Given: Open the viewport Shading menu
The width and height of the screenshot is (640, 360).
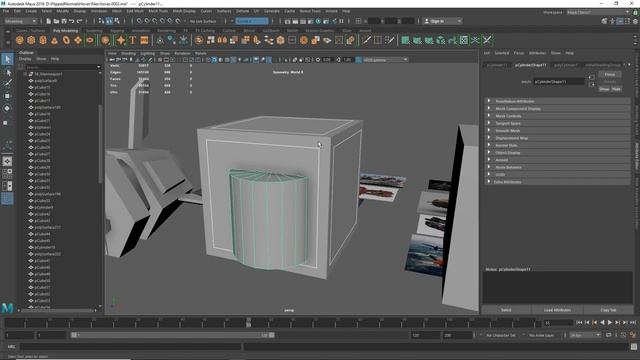Looking at the screenshot, I should tap(128, 53).
